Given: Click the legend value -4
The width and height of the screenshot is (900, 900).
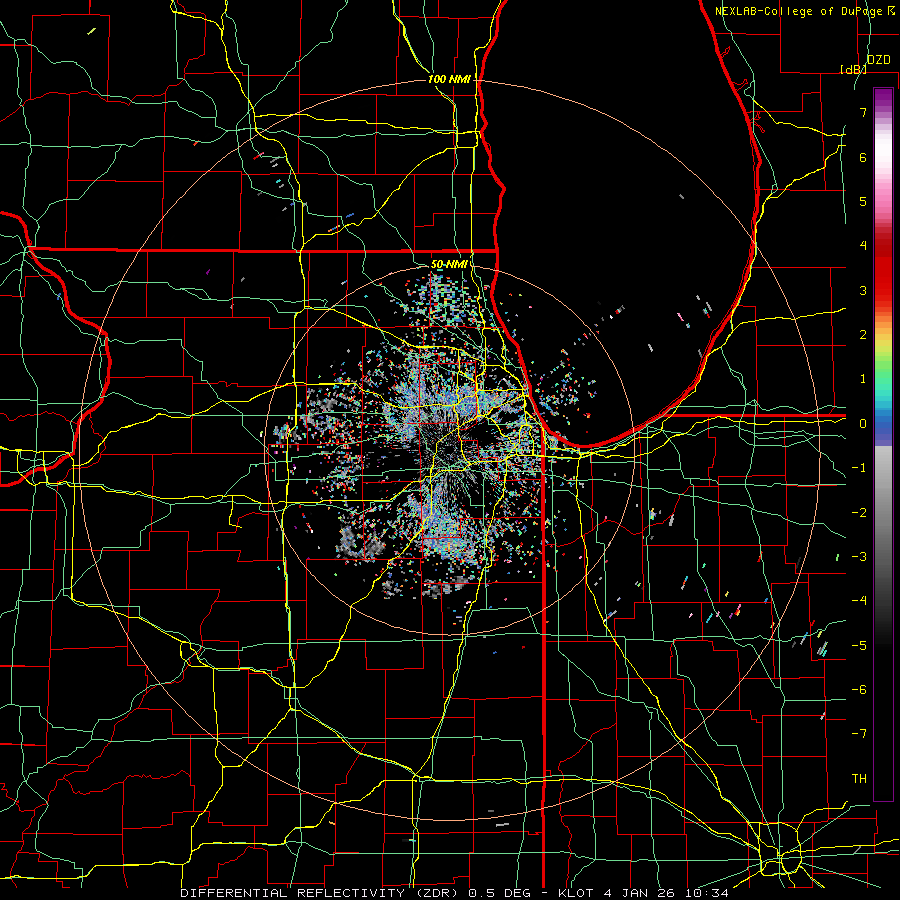Looking at the screenshot, I should (859, 601).
